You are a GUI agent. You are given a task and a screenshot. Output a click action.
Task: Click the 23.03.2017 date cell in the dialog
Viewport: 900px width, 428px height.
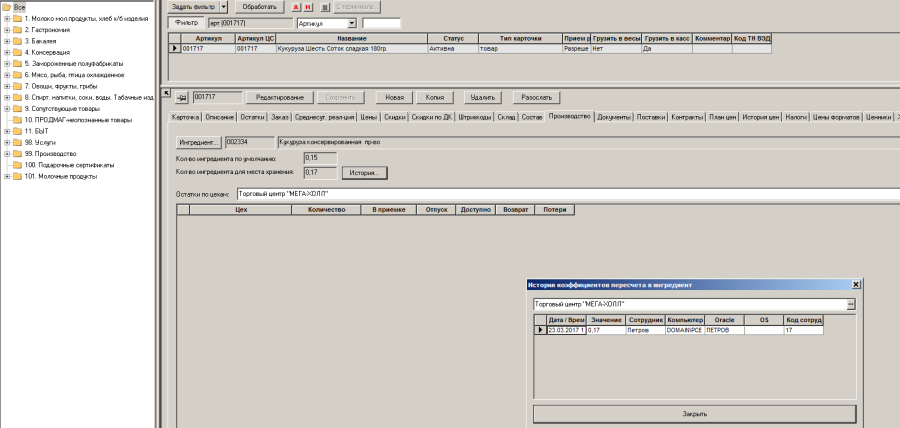pos(567,330)
